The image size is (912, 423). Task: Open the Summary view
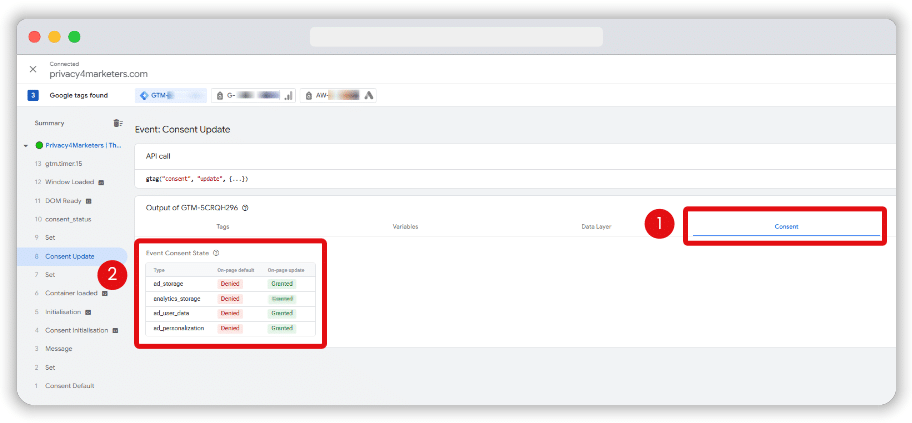pyautogui.click(x=49, y=123)
